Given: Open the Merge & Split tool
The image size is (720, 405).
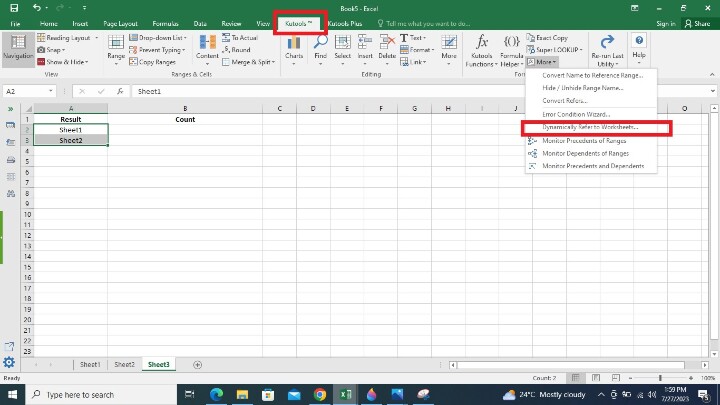Looking at the screenshot, I should coord(248,62).
